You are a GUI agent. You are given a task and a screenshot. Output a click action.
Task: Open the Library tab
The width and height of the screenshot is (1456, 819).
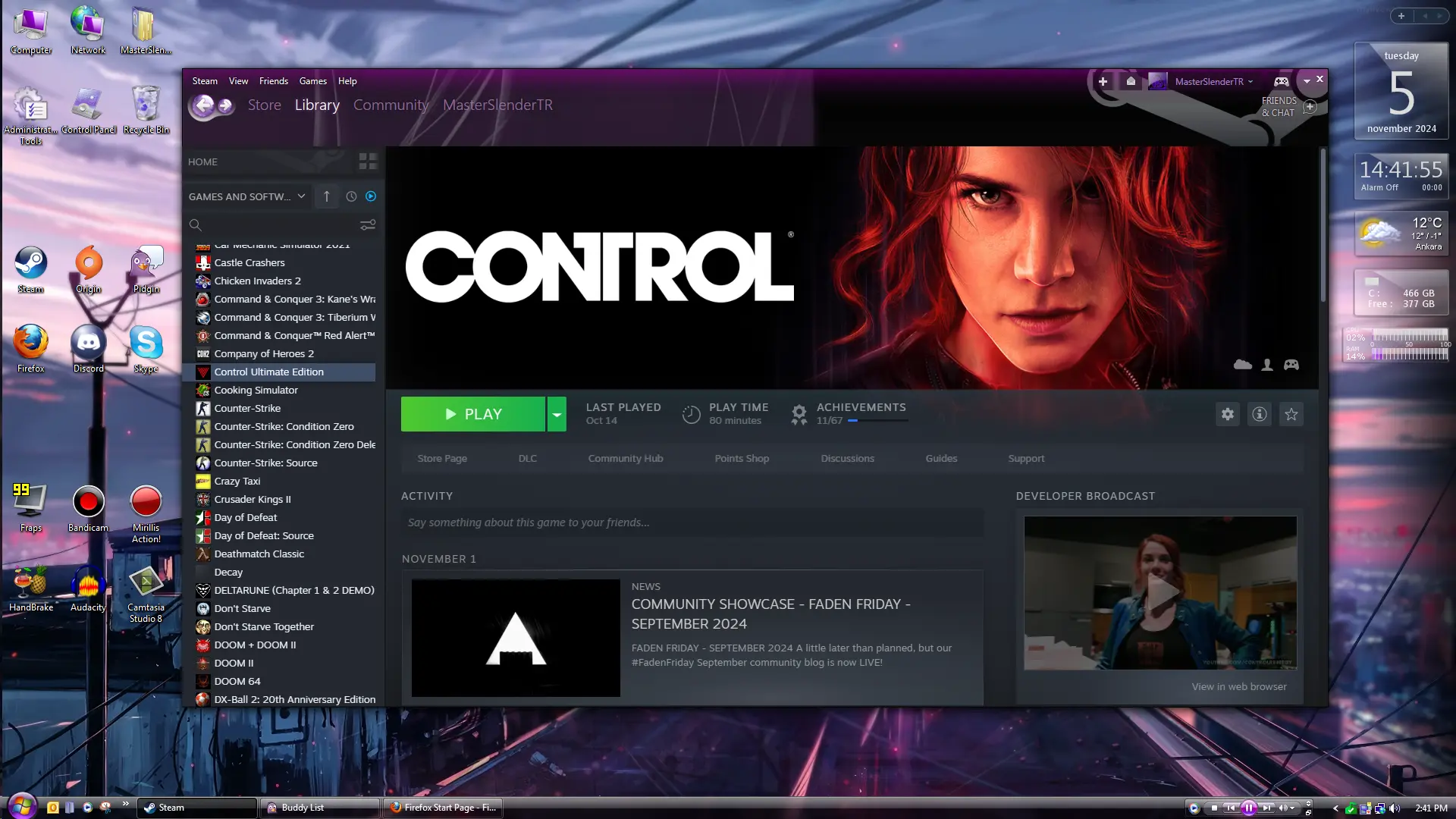coord(317,105)
